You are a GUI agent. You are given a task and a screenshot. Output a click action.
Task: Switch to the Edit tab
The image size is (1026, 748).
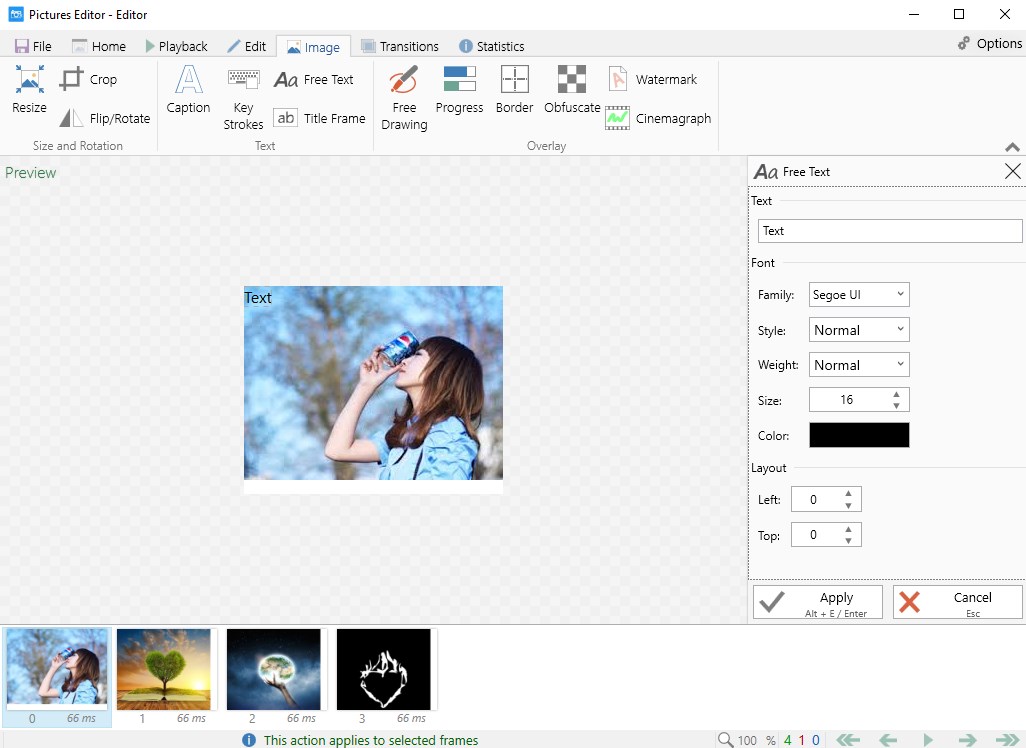[246, 46]
